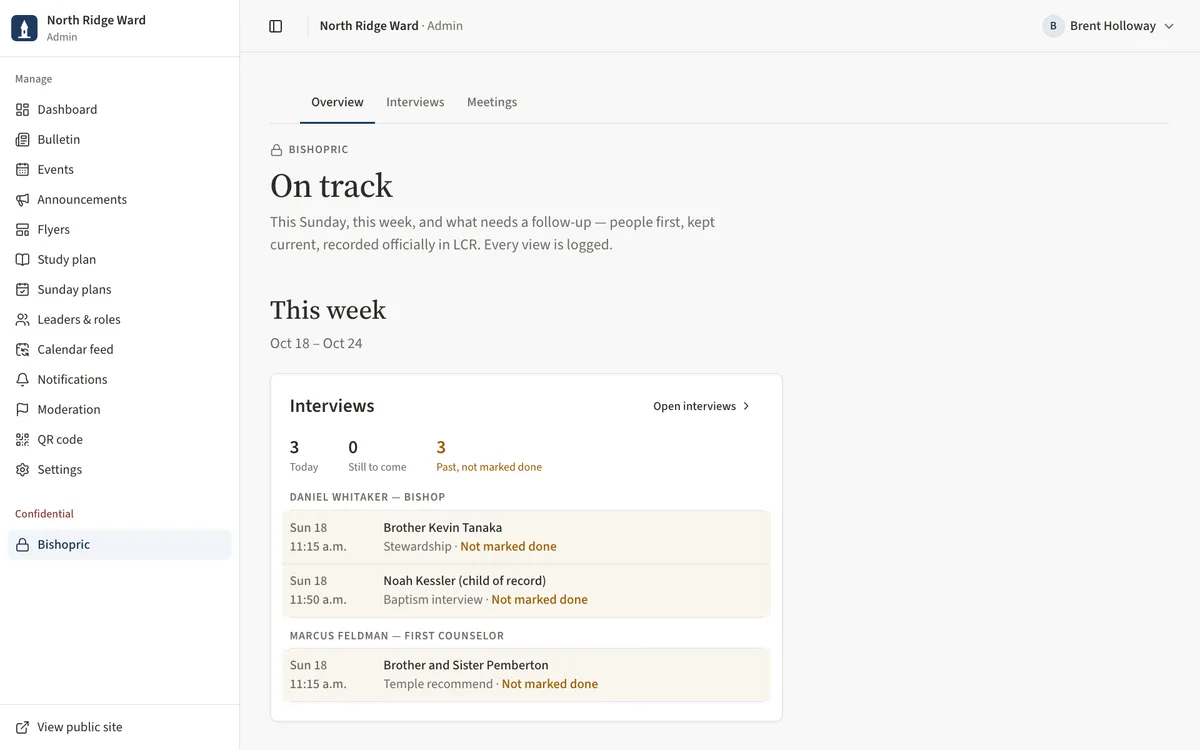Click the Settings gear icon
1200x750 pixels.
(x=23, y=470)
